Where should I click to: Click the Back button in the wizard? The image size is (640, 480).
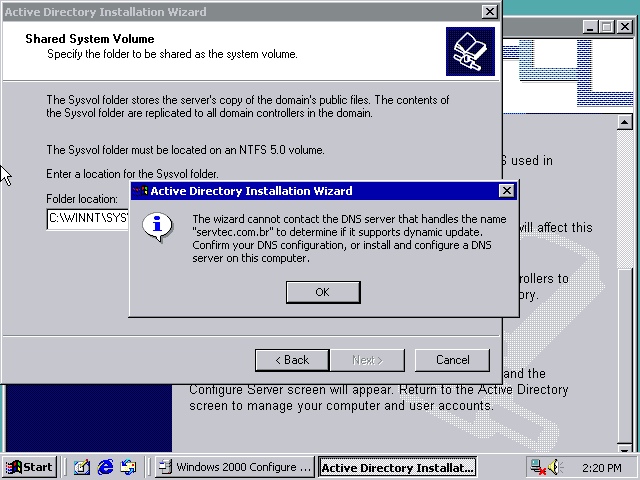click(x=292, y=360)
